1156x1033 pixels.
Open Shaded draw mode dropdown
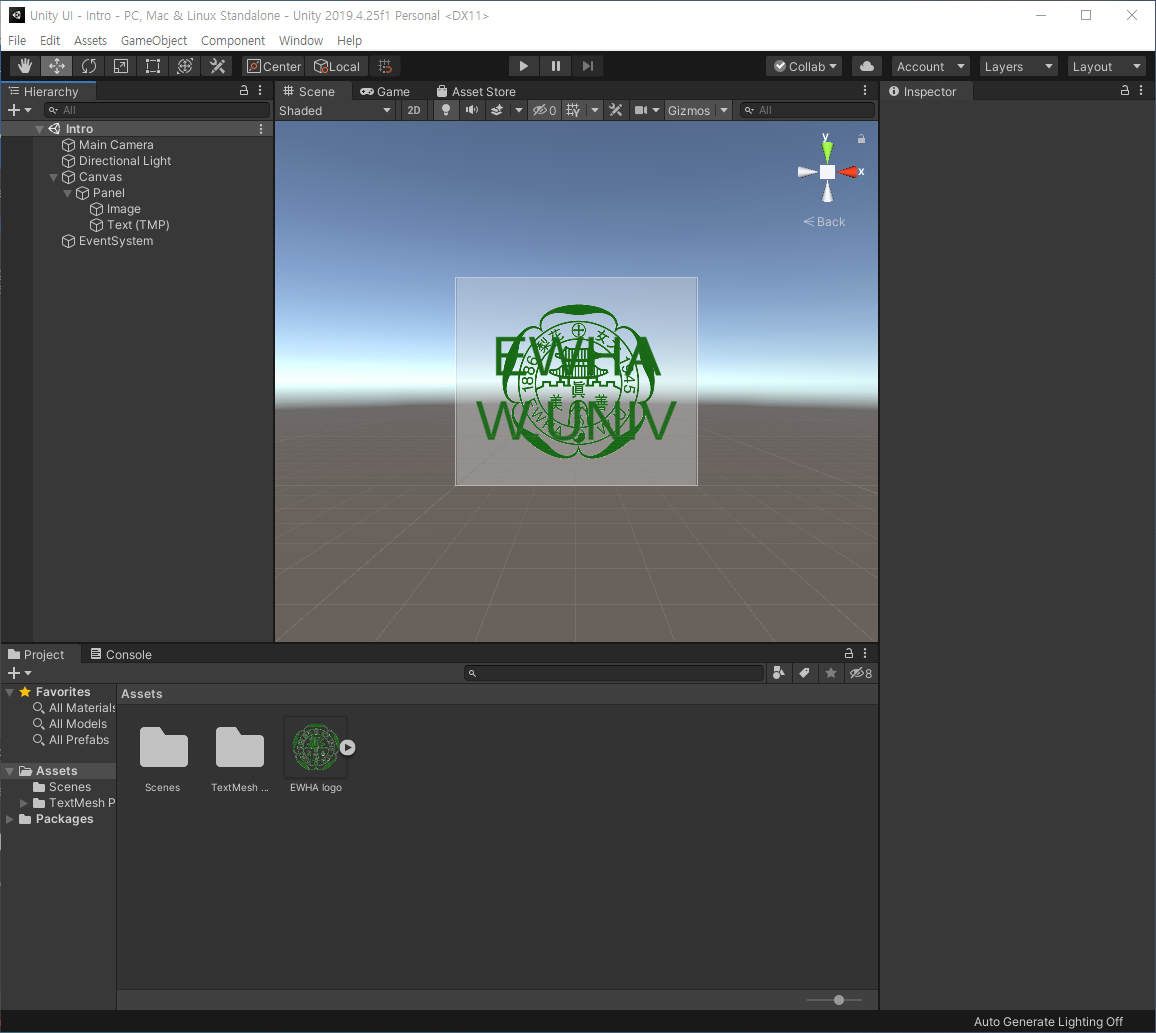(x=335, y=111)
